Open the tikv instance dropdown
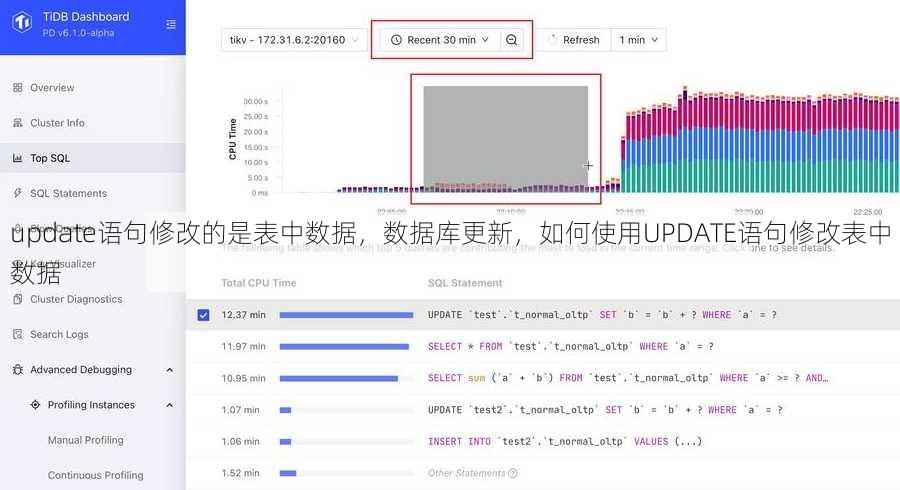This screenshot has width=900, height=490. point(294,40)
